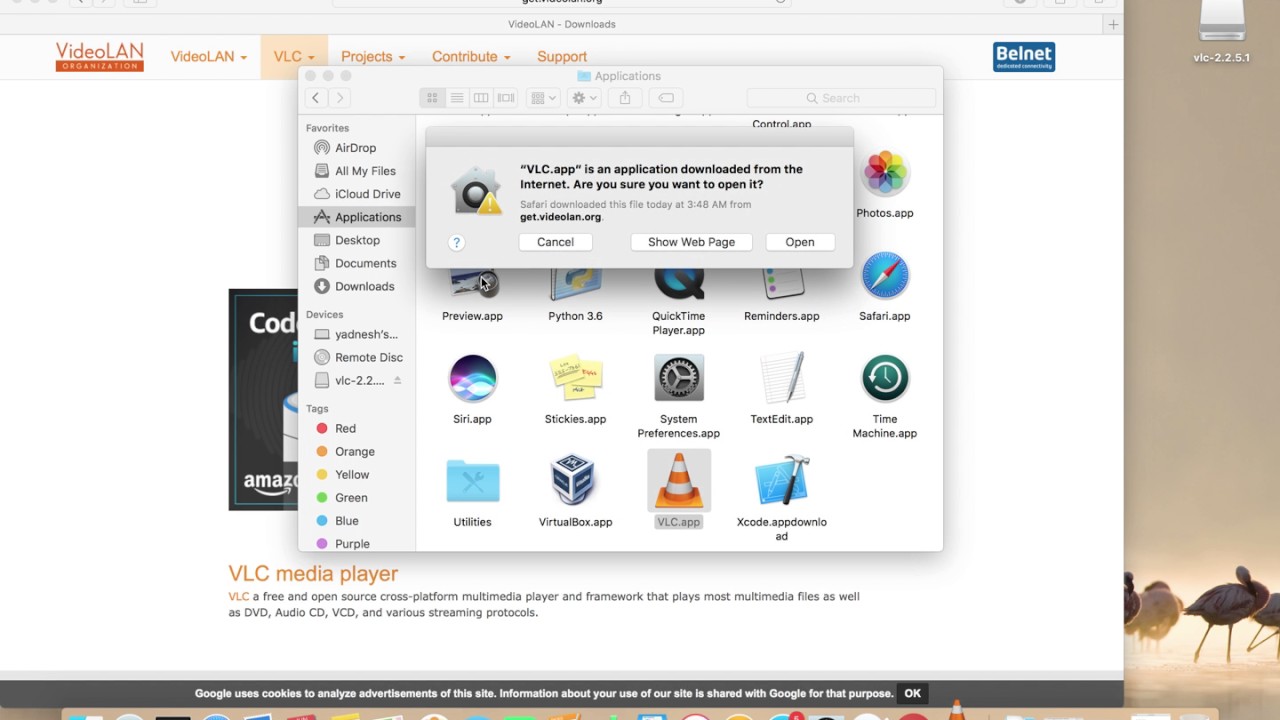Select the Siri.app icon
Viewport: 1280px width, 720px height.
(472, 378)
